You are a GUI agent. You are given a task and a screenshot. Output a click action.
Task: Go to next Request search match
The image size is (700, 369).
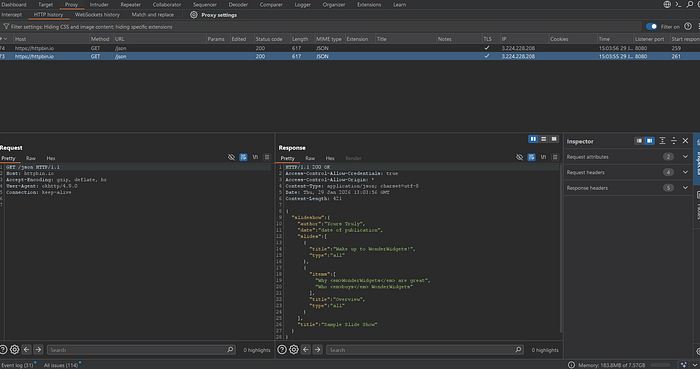click(38, 350)
